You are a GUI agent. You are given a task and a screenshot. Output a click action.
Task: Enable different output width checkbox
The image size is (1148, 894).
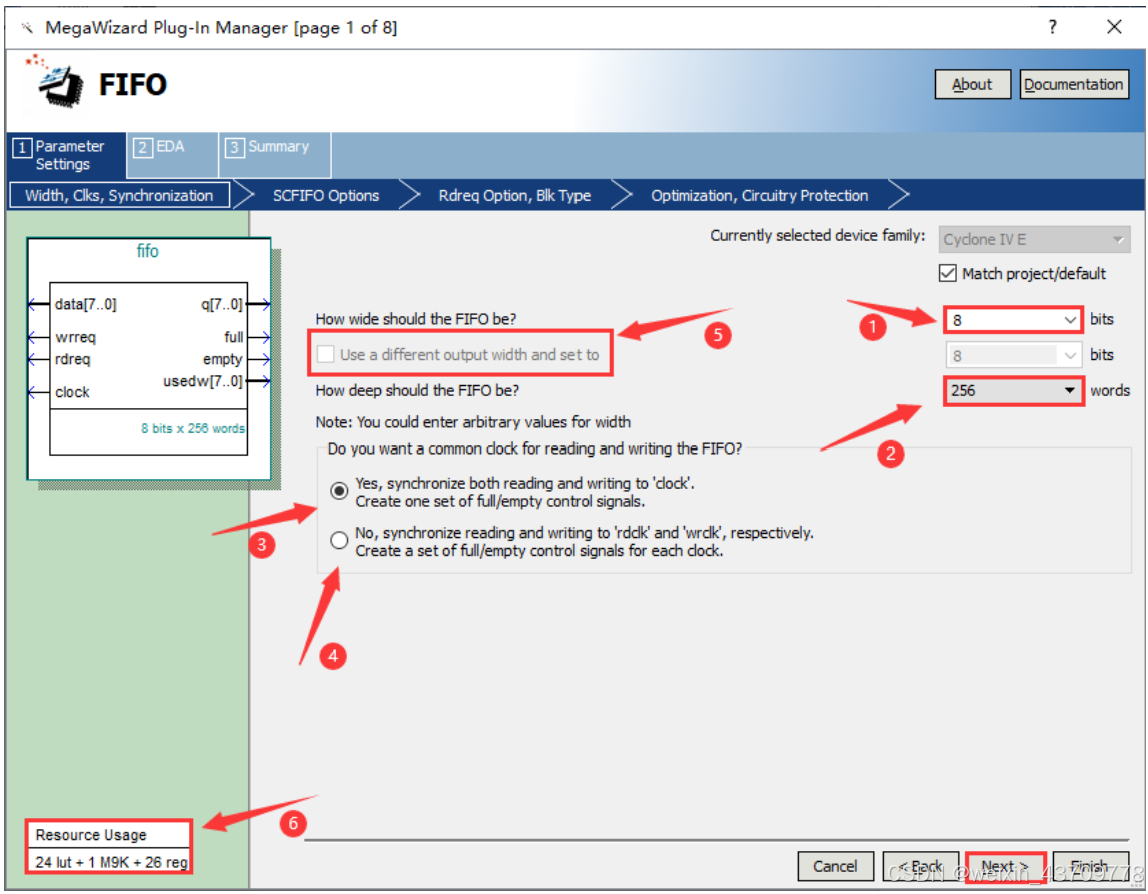pos(326,354)
